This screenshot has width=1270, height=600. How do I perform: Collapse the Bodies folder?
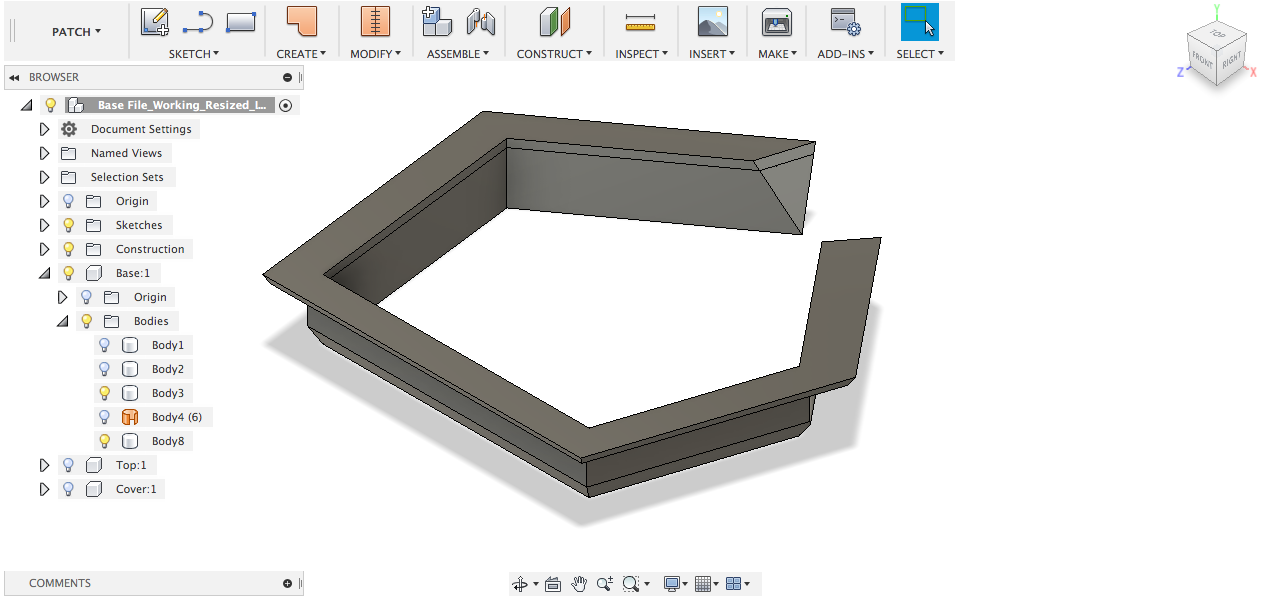click(62, 321)
